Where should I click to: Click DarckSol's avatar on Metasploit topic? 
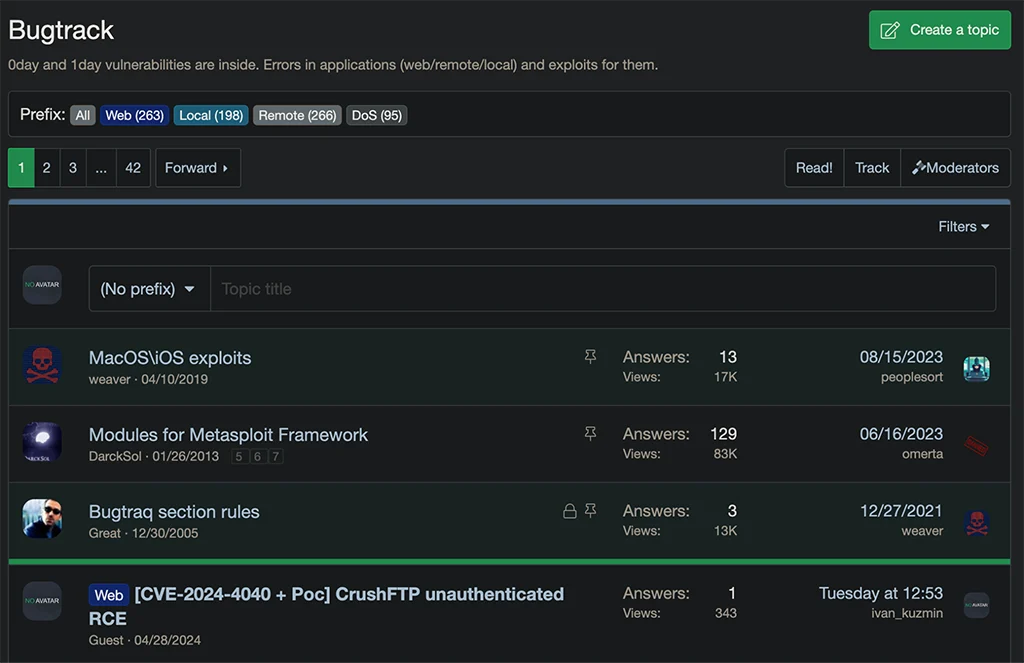[42, 442]
